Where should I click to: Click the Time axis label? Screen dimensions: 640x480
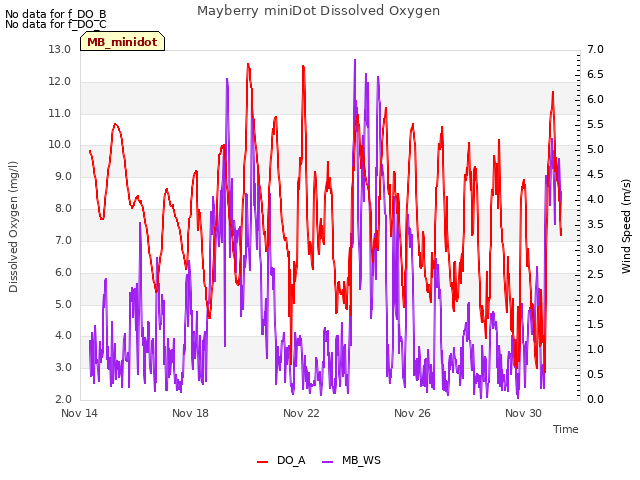pos(566,429)
